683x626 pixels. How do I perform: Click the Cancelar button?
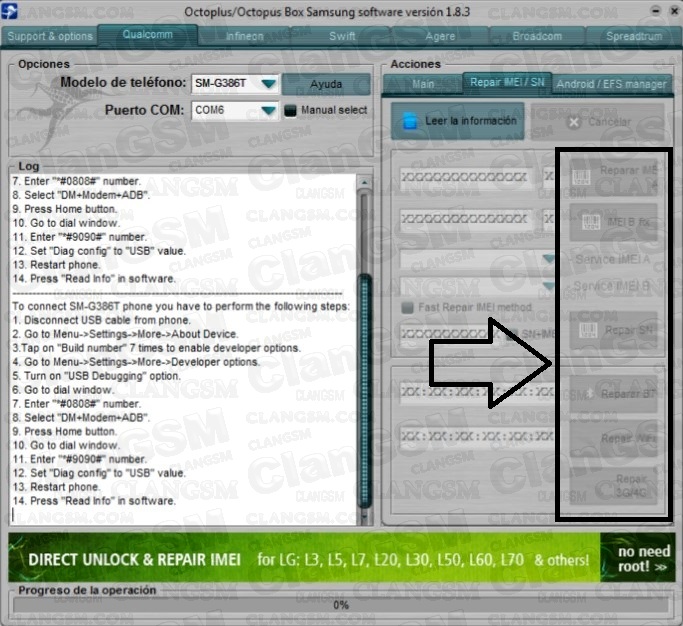coord(599,122)
